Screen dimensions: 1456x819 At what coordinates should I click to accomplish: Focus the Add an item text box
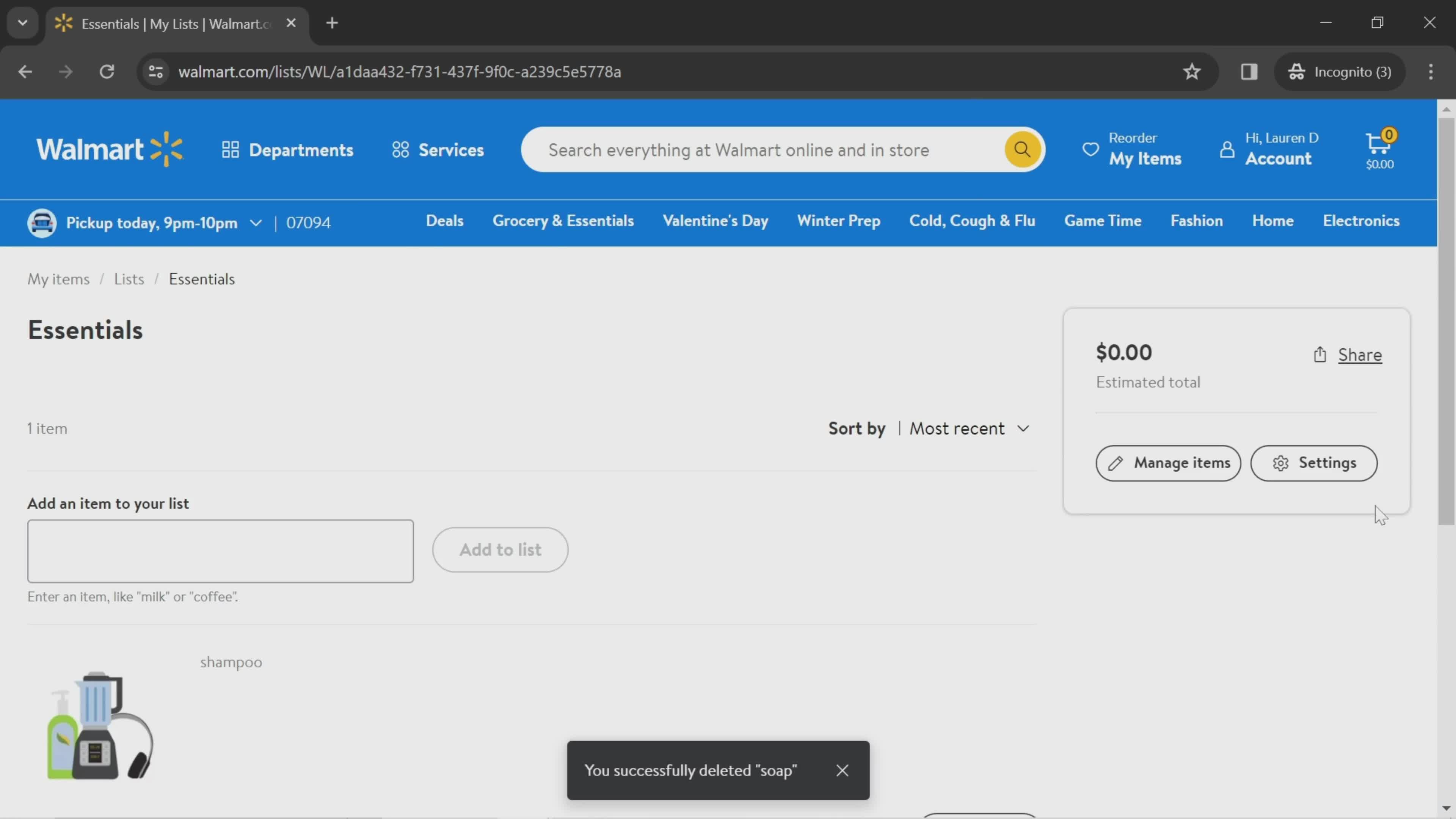[x=220, y=551]
